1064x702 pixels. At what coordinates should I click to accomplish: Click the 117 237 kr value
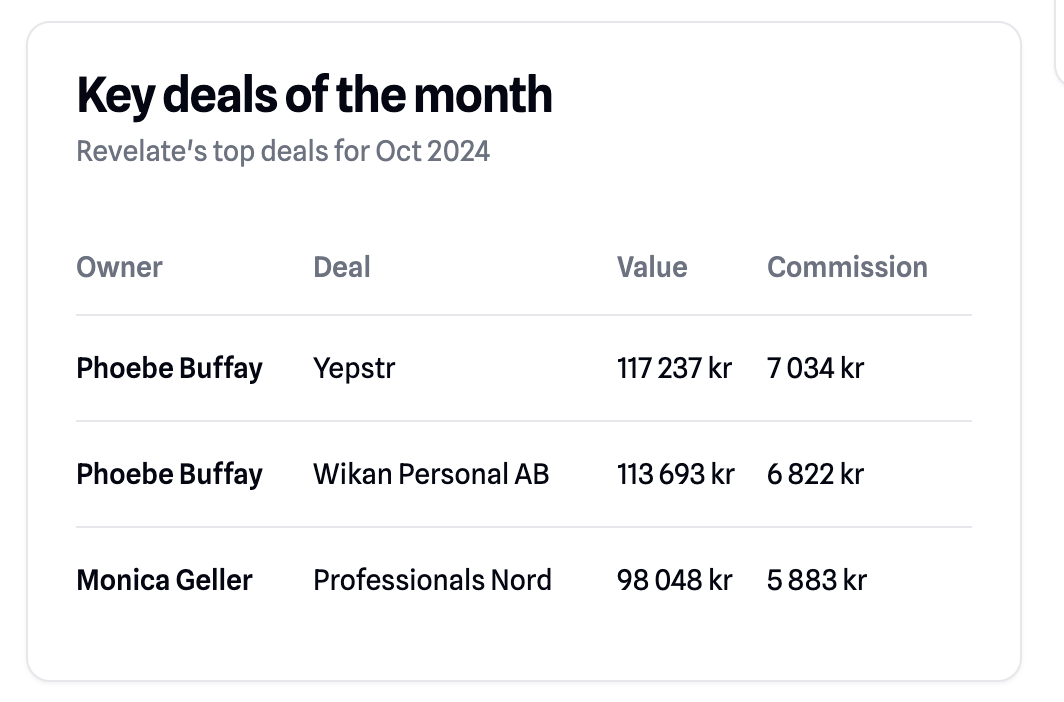click(674, 368)
